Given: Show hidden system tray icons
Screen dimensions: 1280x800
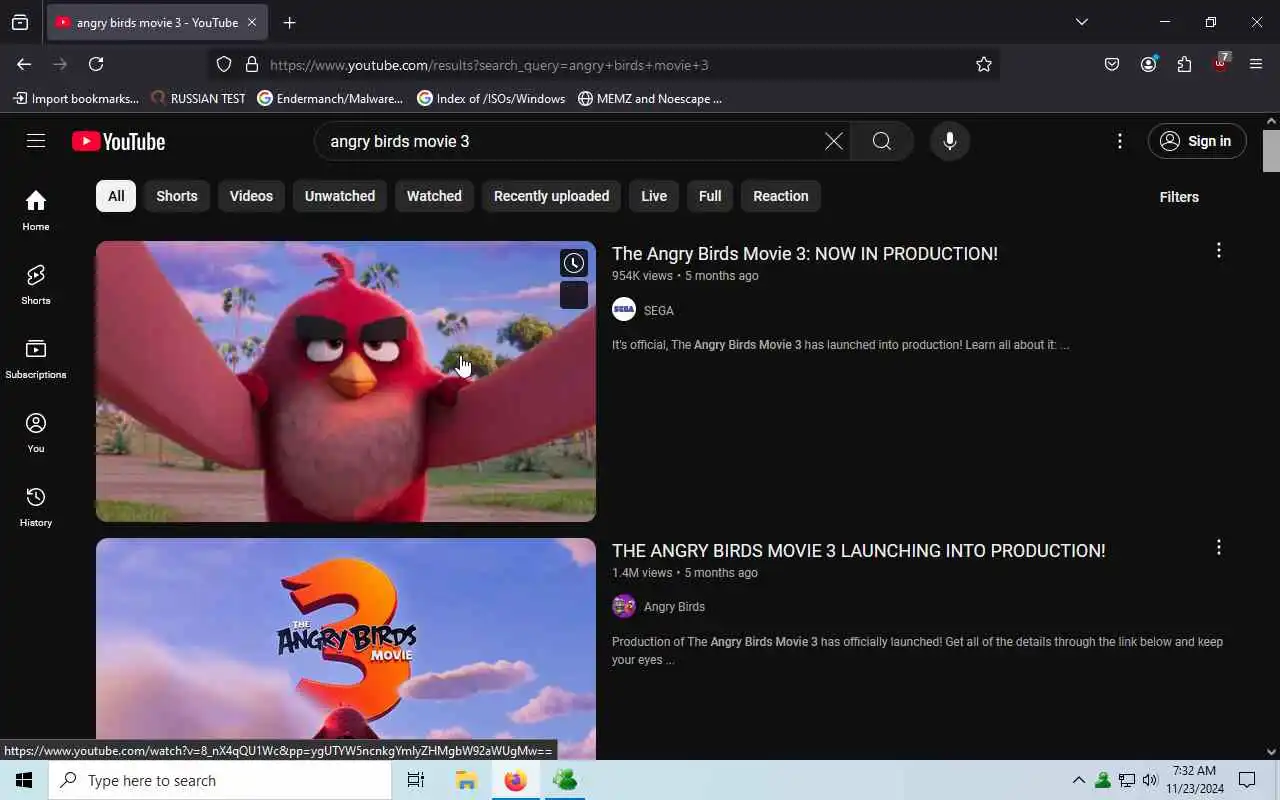Looking at the screenshot, I should pyautogui.click(x=1078, y=780).
